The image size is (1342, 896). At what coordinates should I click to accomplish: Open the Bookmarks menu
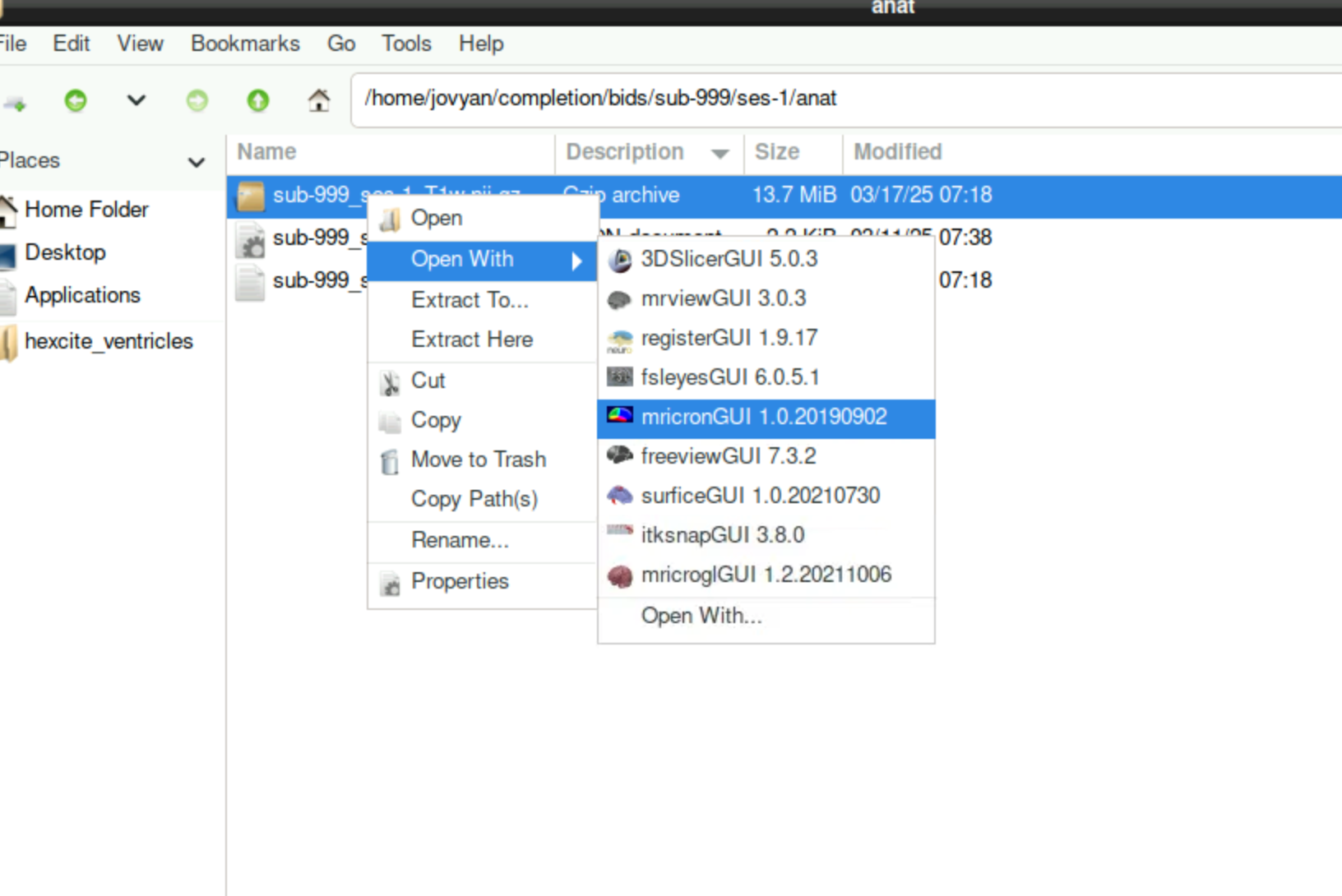[x=245, y=44]
